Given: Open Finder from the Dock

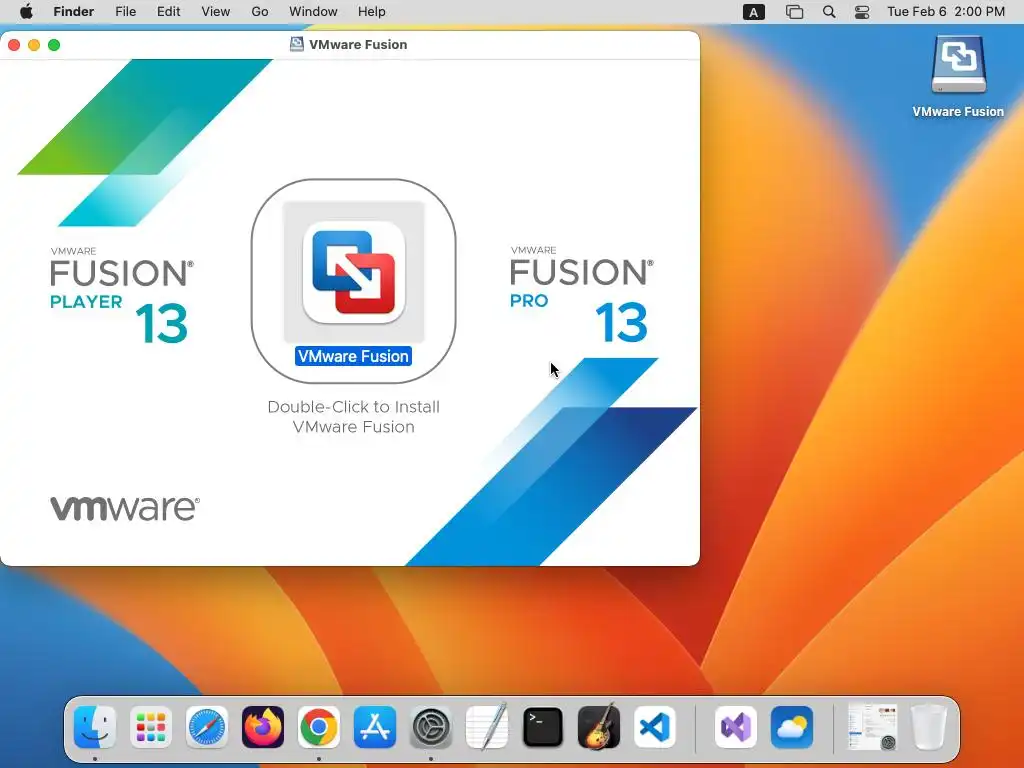Looking at the screenshot, I should 95,727.
